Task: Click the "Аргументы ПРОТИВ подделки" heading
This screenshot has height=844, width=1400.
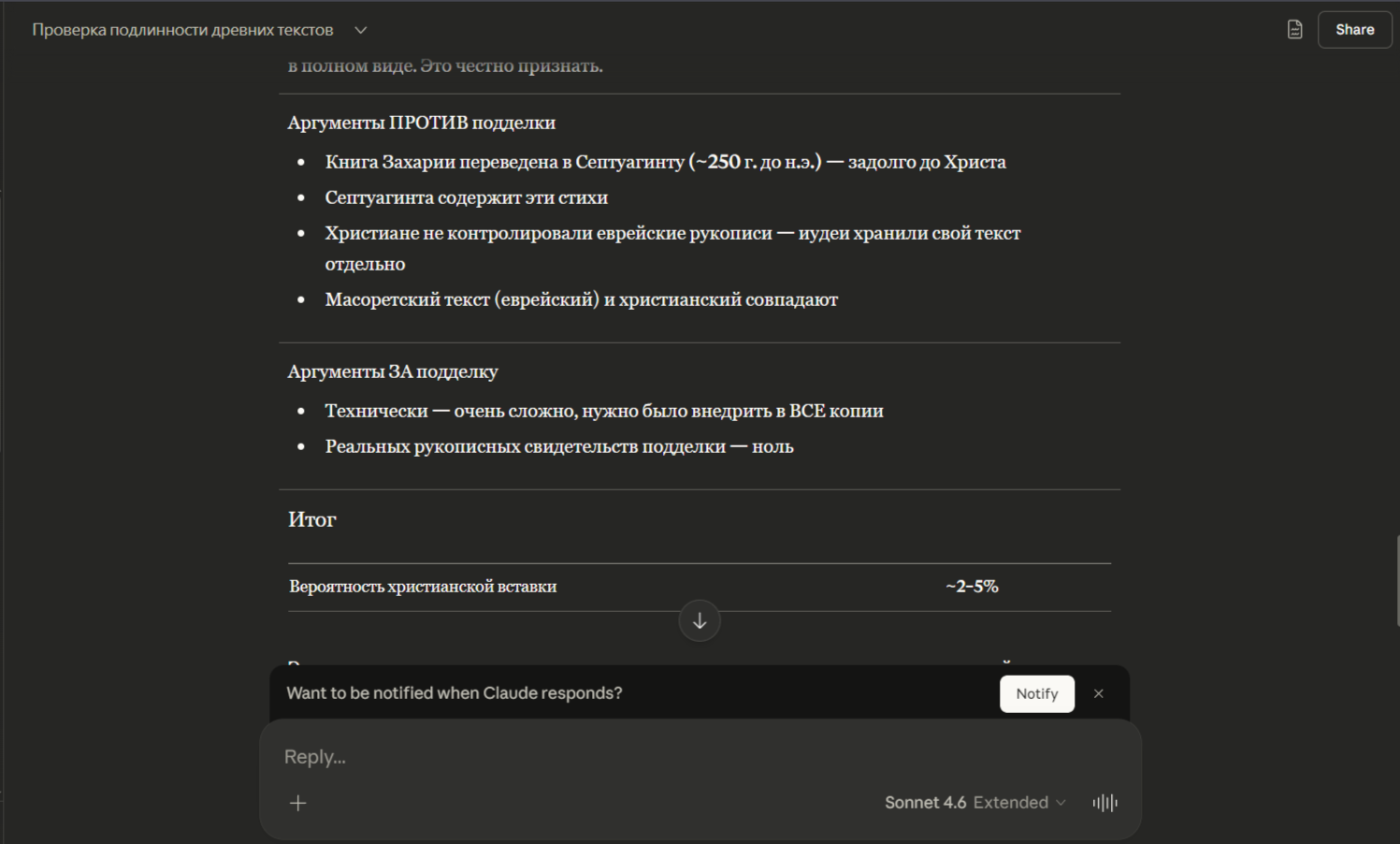Action: point(422,123)
